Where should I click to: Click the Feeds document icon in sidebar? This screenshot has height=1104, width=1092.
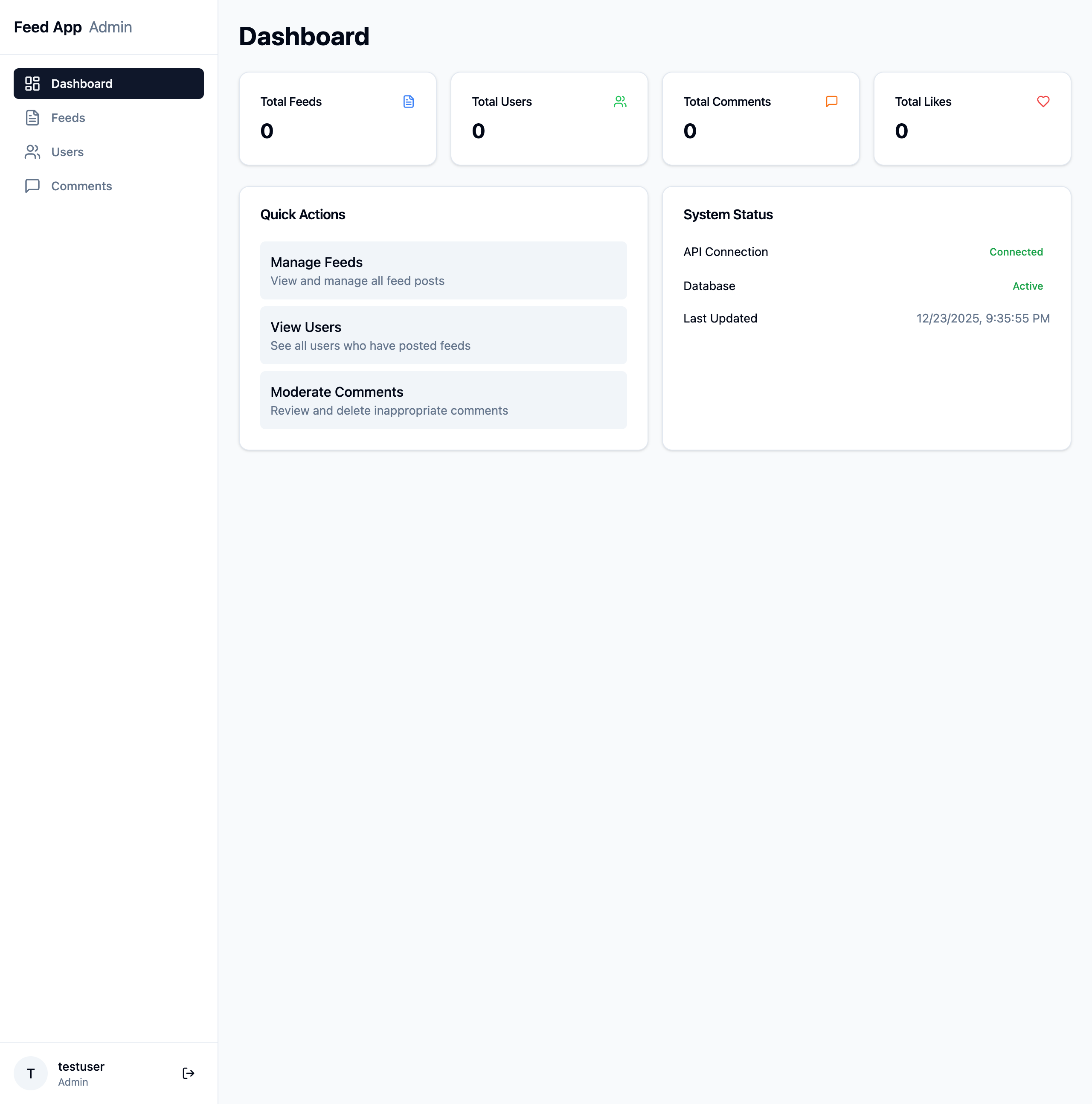click(x=32, y=118)
